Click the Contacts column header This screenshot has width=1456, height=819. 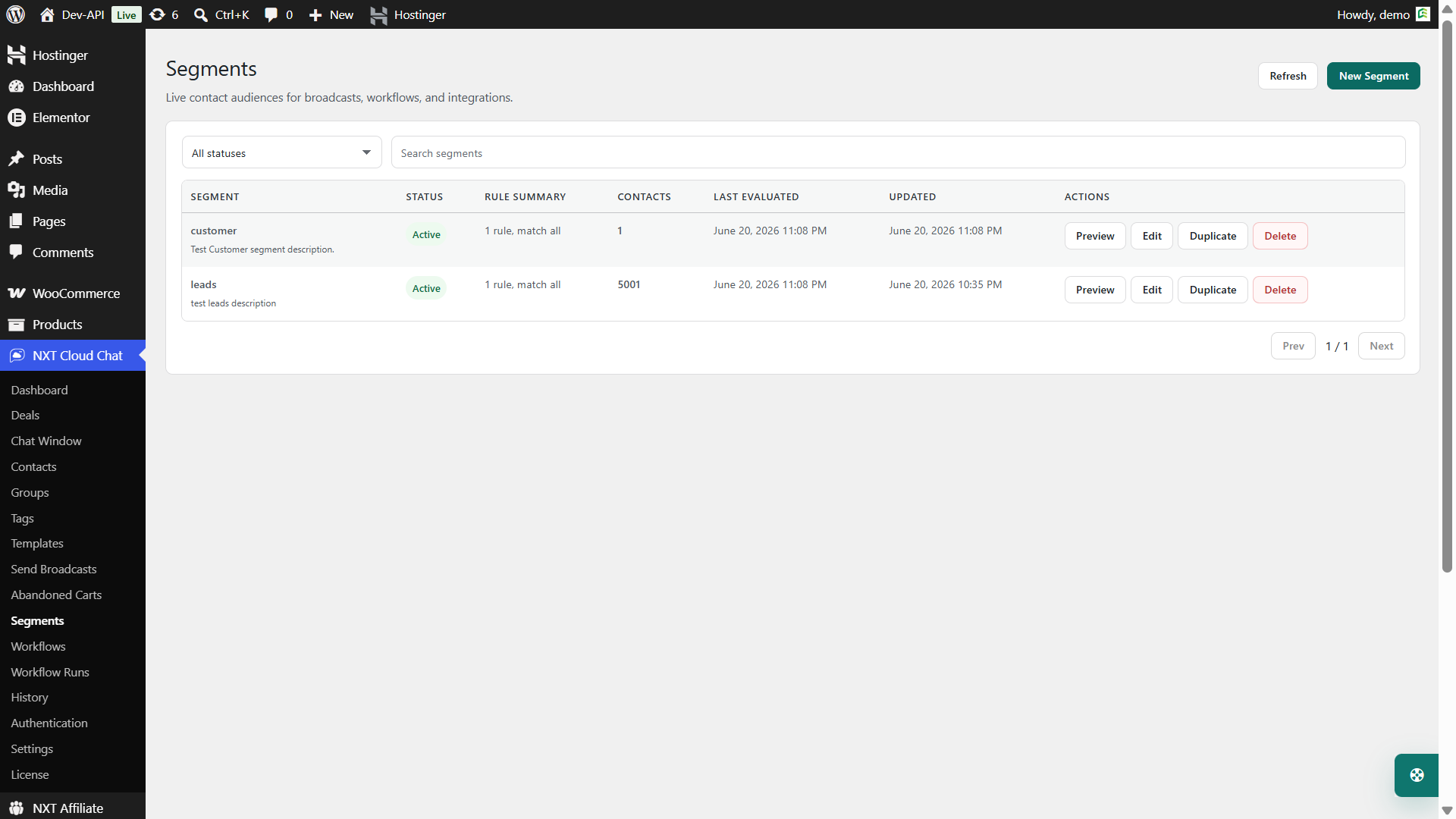644,196
